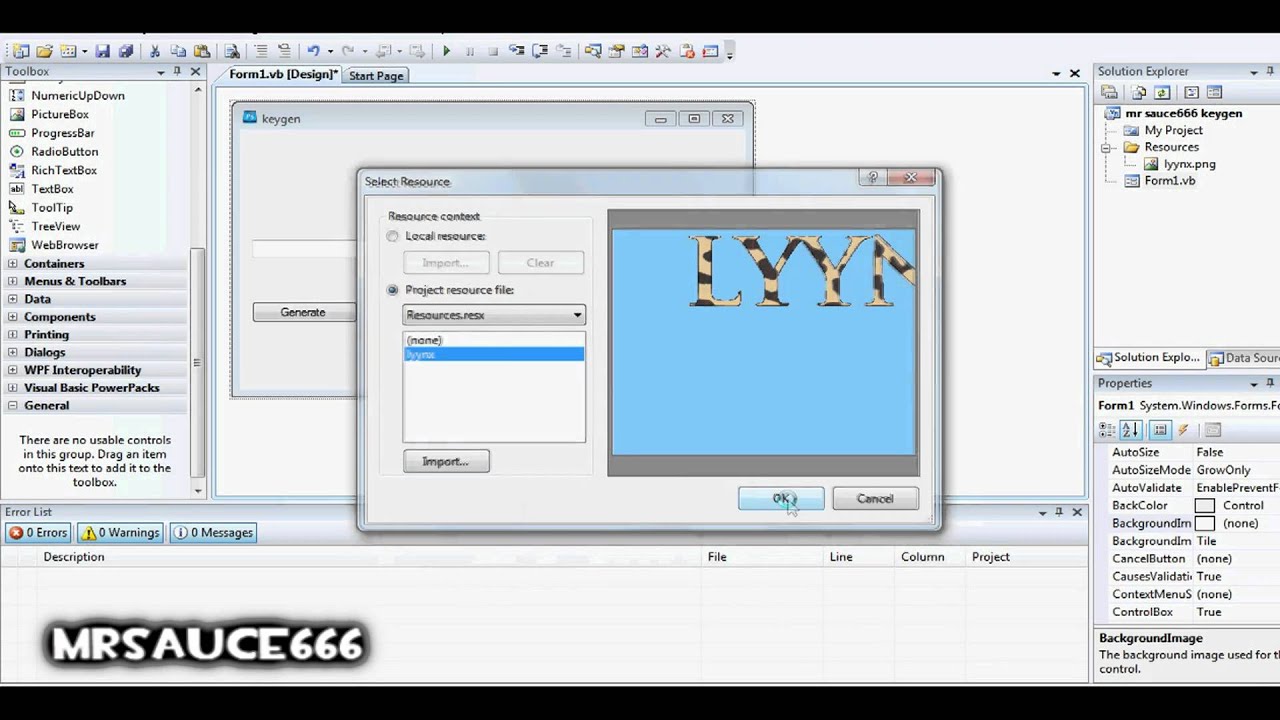Click the lower Import... button under resource list
Image resolution: width=1280 pixels, height=720 pixels.
pyautogui.click(x=446, y=461)
